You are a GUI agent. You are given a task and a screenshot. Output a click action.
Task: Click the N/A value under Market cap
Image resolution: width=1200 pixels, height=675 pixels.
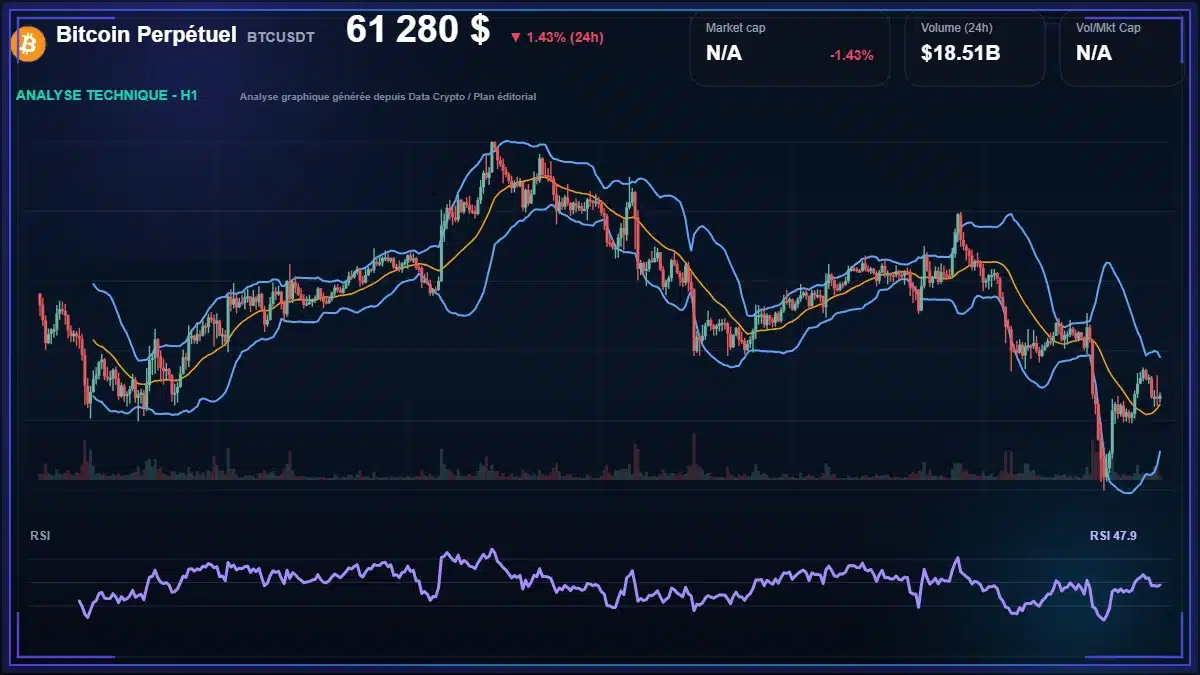point(724,54)
